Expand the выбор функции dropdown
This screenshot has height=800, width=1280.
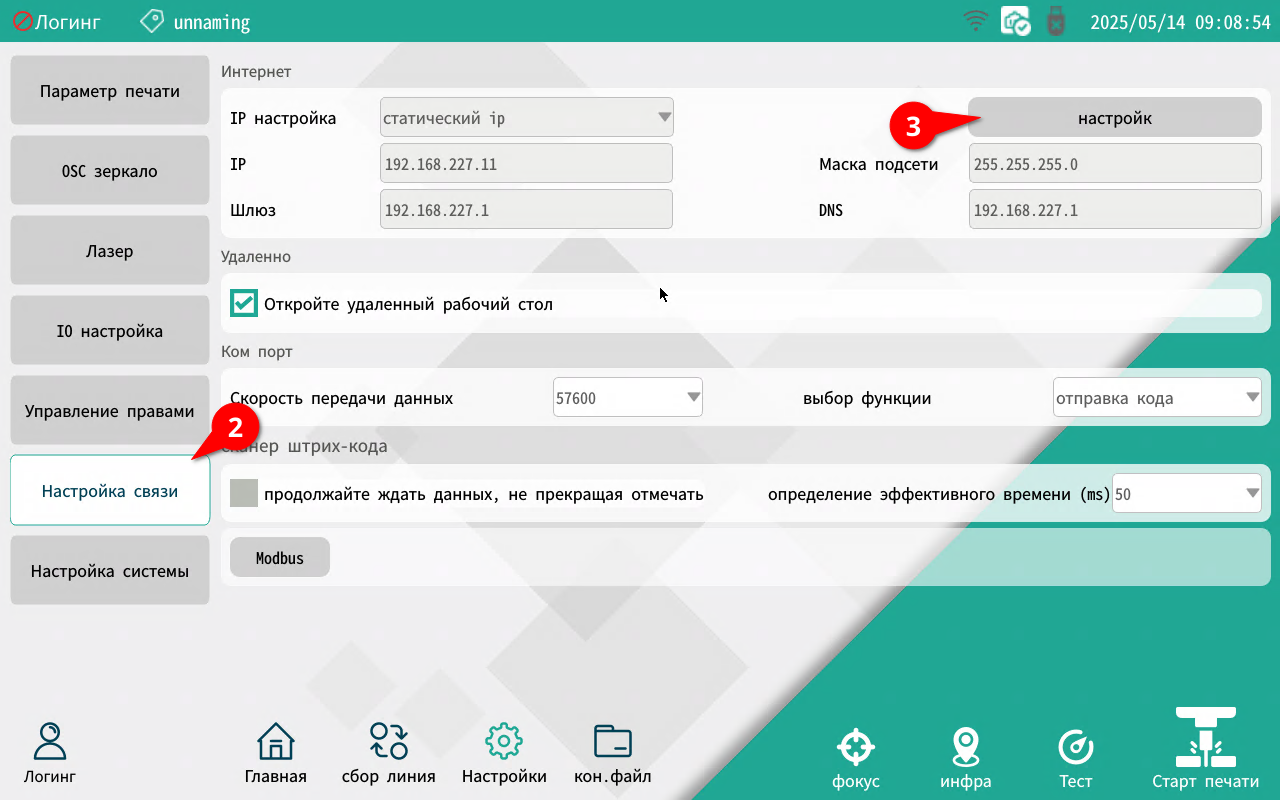1157,398
